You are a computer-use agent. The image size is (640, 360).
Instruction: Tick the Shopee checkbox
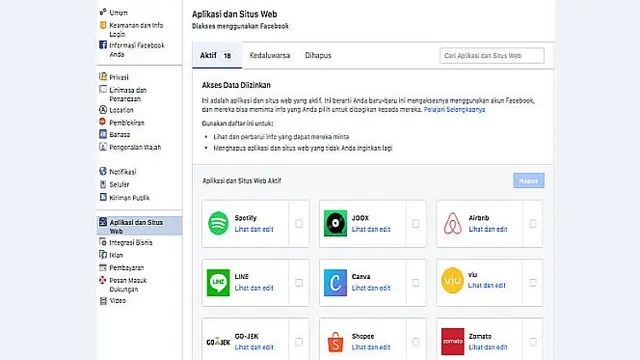click(416, 342)
